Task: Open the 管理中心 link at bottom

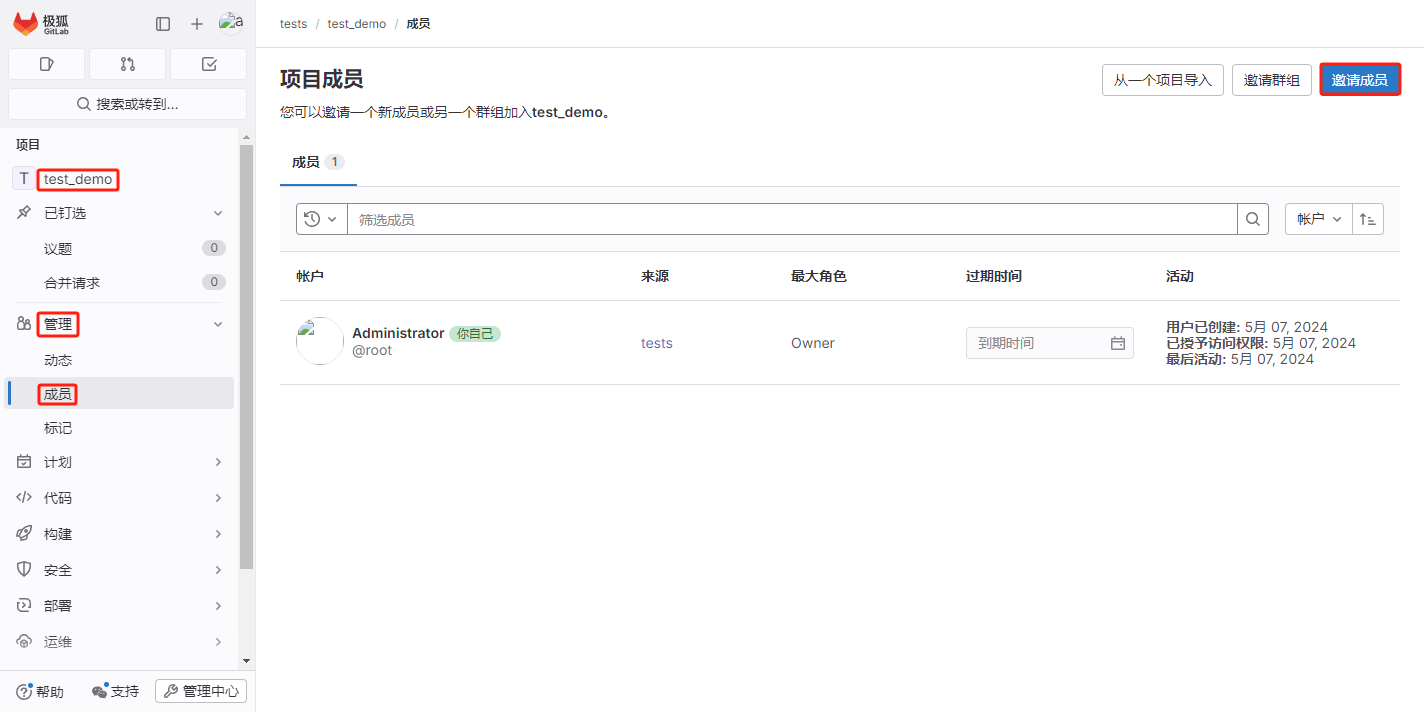Action: 200,690
